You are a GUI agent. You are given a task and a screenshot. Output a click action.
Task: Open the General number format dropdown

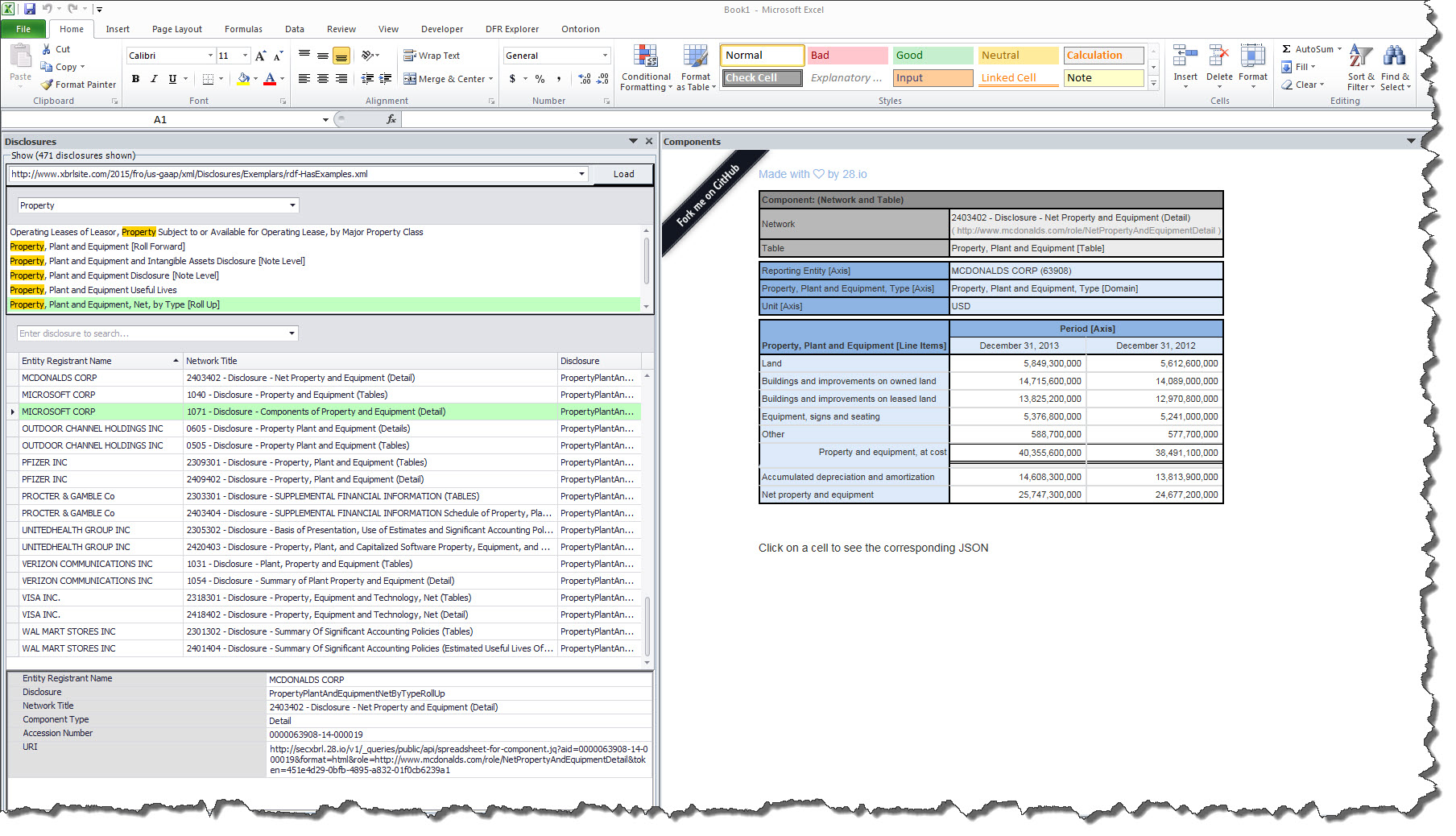[605, 56]
